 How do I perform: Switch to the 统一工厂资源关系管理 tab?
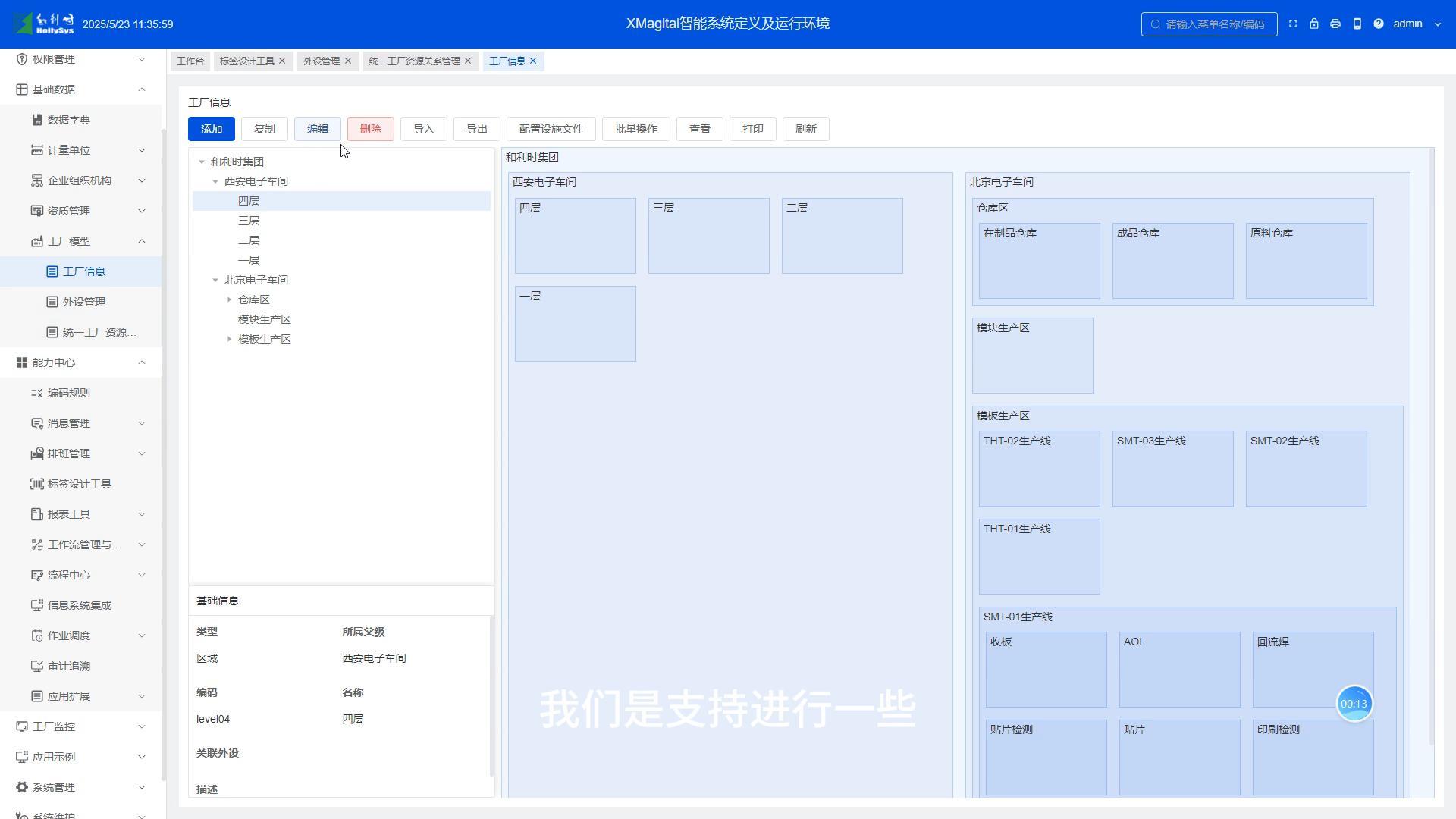click(415, 61)
